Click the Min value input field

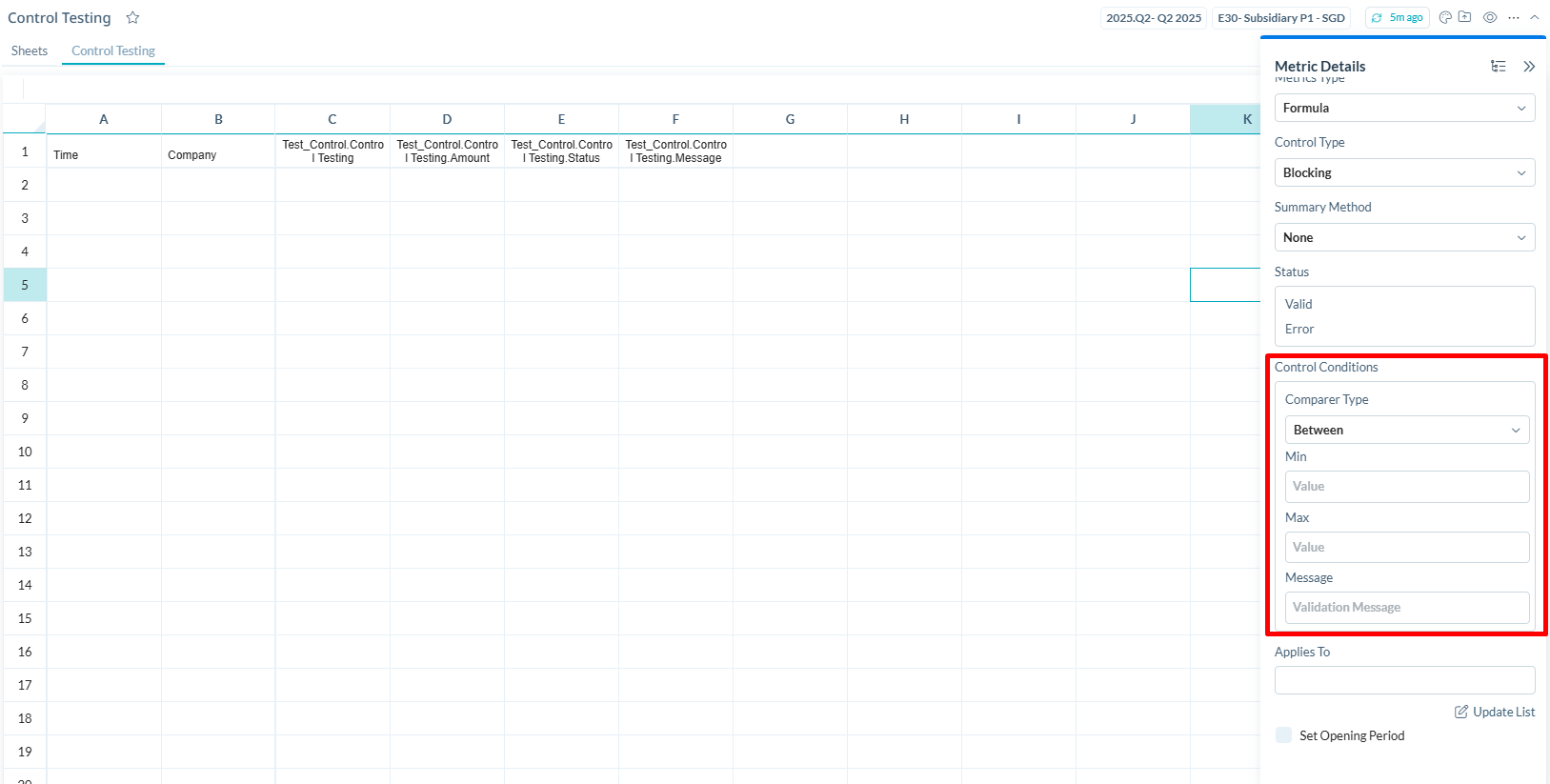1406,486
